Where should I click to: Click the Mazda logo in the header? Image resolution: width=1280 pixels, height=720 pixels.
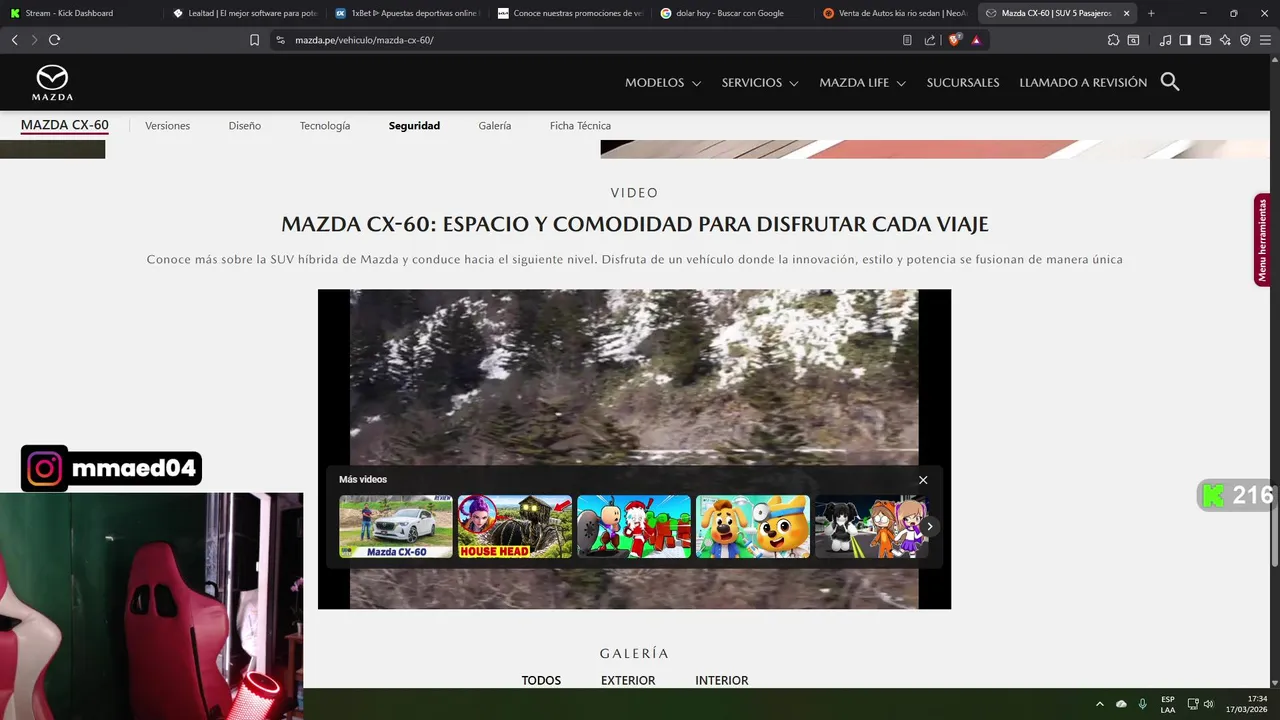pos(52,82)
